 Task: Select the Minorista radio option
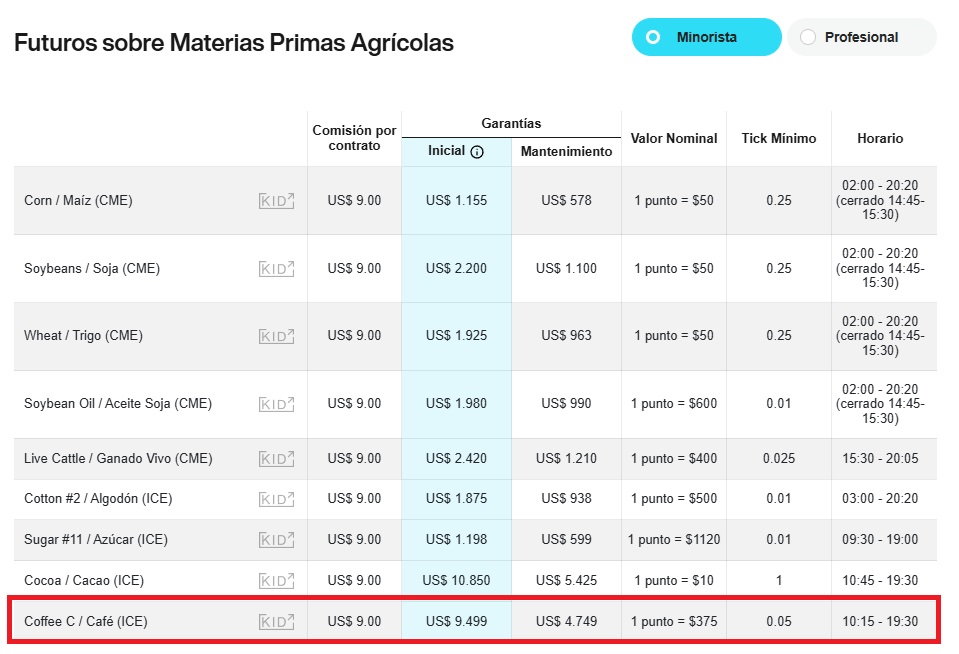(654, 37)
